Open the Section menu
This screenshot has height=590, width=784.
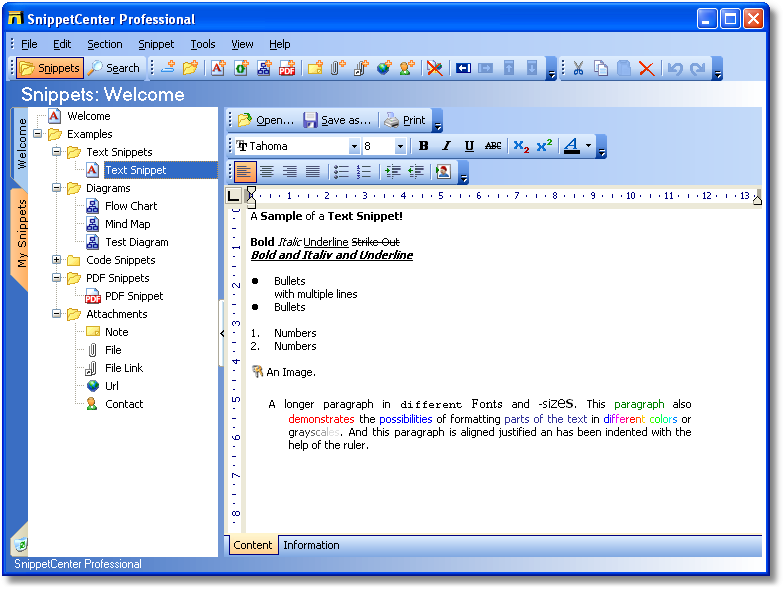click(x=104, y=44)
